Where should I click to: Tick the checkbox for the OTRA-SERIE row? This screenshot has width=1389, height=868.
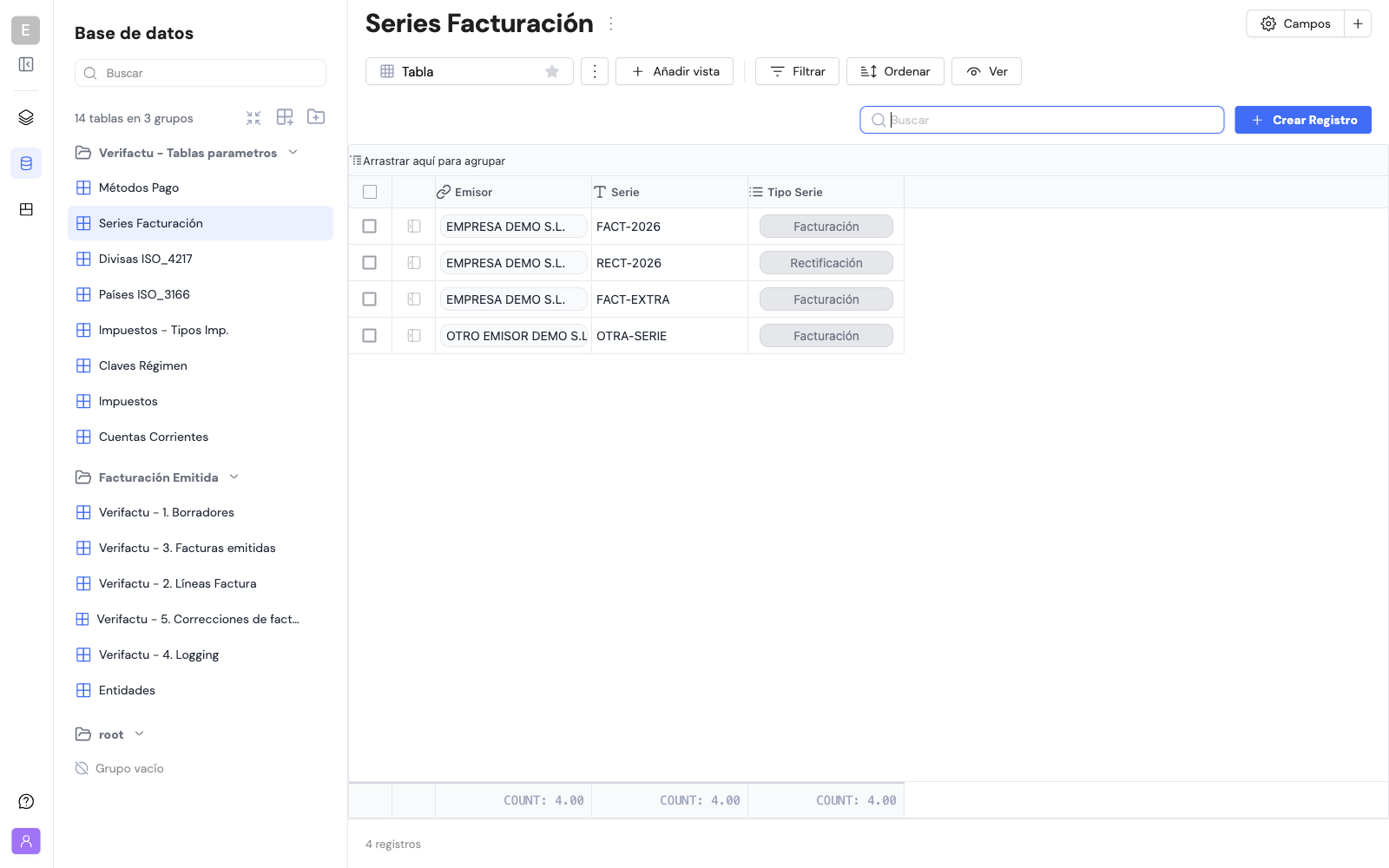tap(370, 336)
